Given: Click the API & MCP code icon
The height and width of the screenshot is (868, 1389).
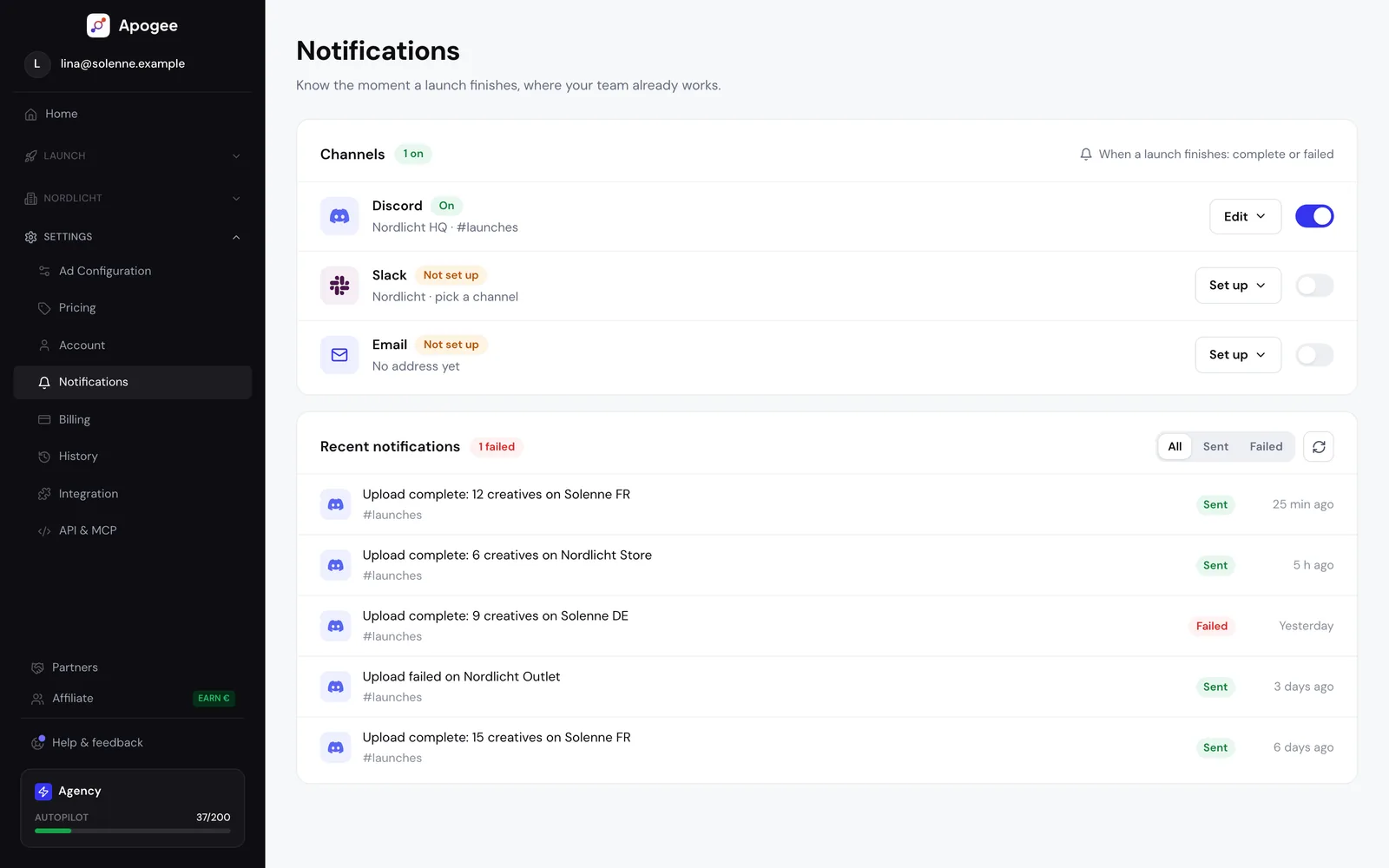Looking at the screenshot, I should click(x=44, y=530).
